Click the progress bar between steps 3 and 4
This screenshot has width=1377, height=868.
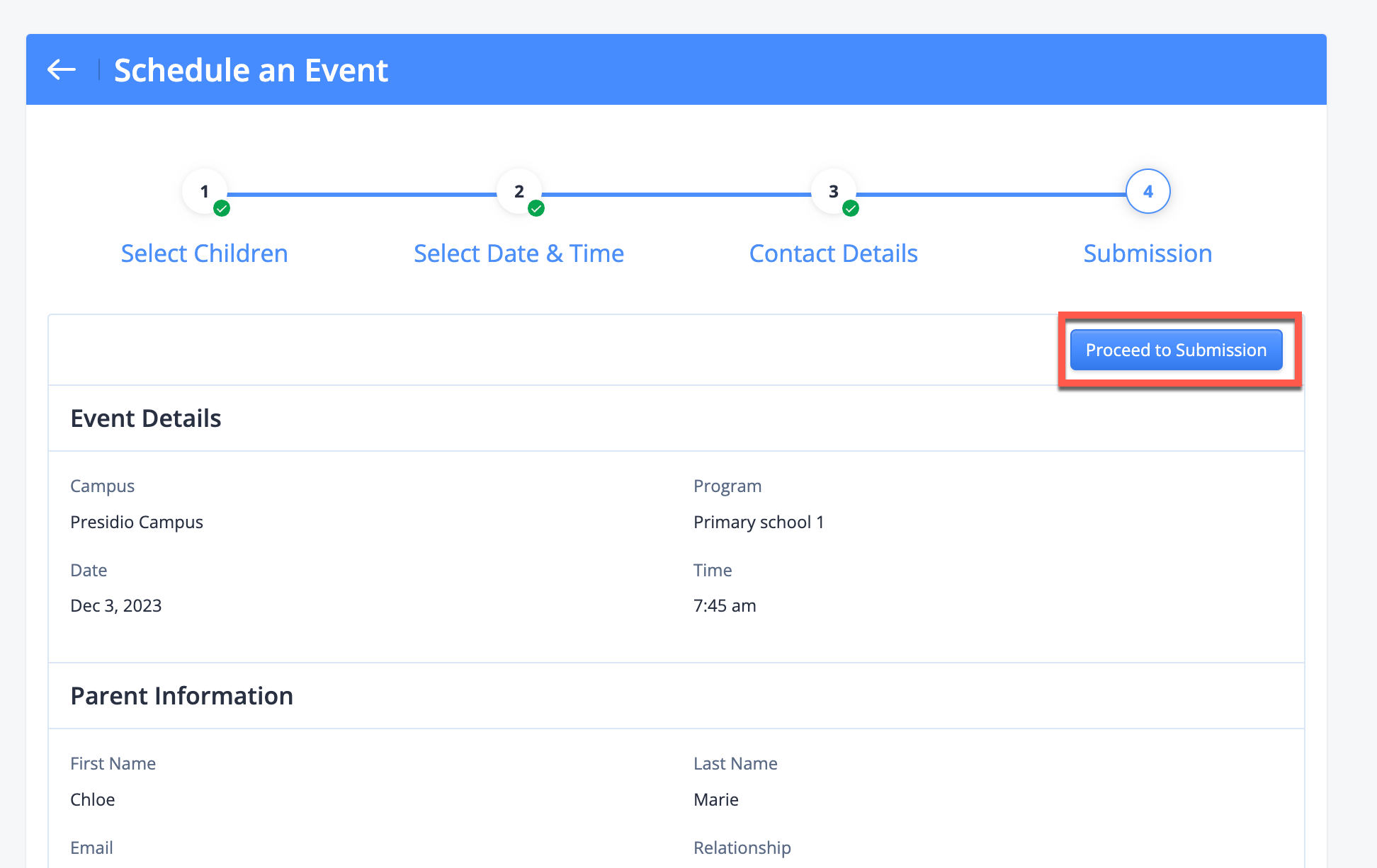(992, 191)
